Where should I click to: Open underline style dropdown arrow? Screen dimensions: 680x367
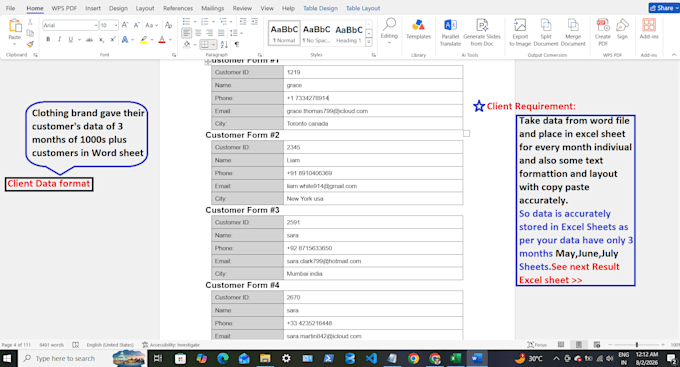point(79,39)
